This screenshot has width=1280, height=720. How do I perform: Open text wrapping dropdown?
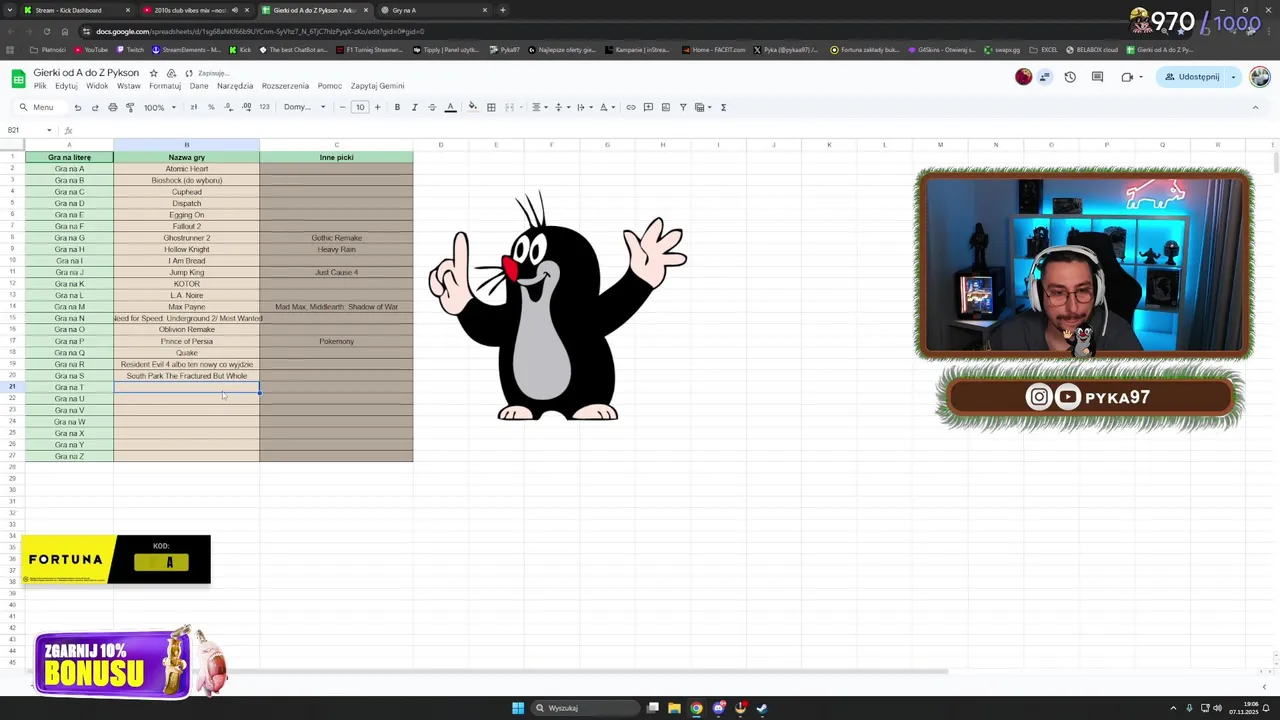click(x=583, y=107)
